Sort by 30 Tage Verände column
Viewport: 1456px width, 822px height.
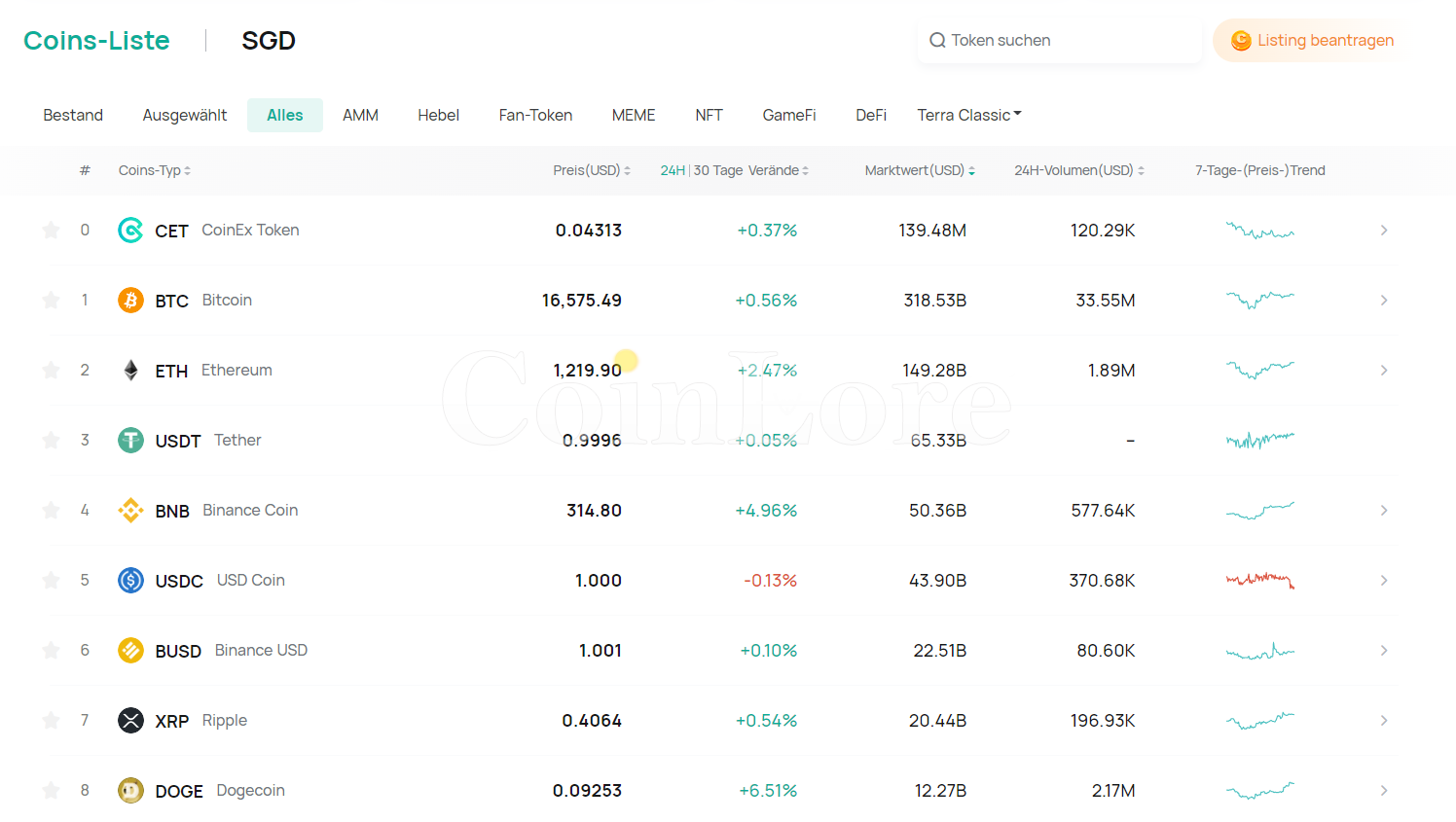pos(750,170)
